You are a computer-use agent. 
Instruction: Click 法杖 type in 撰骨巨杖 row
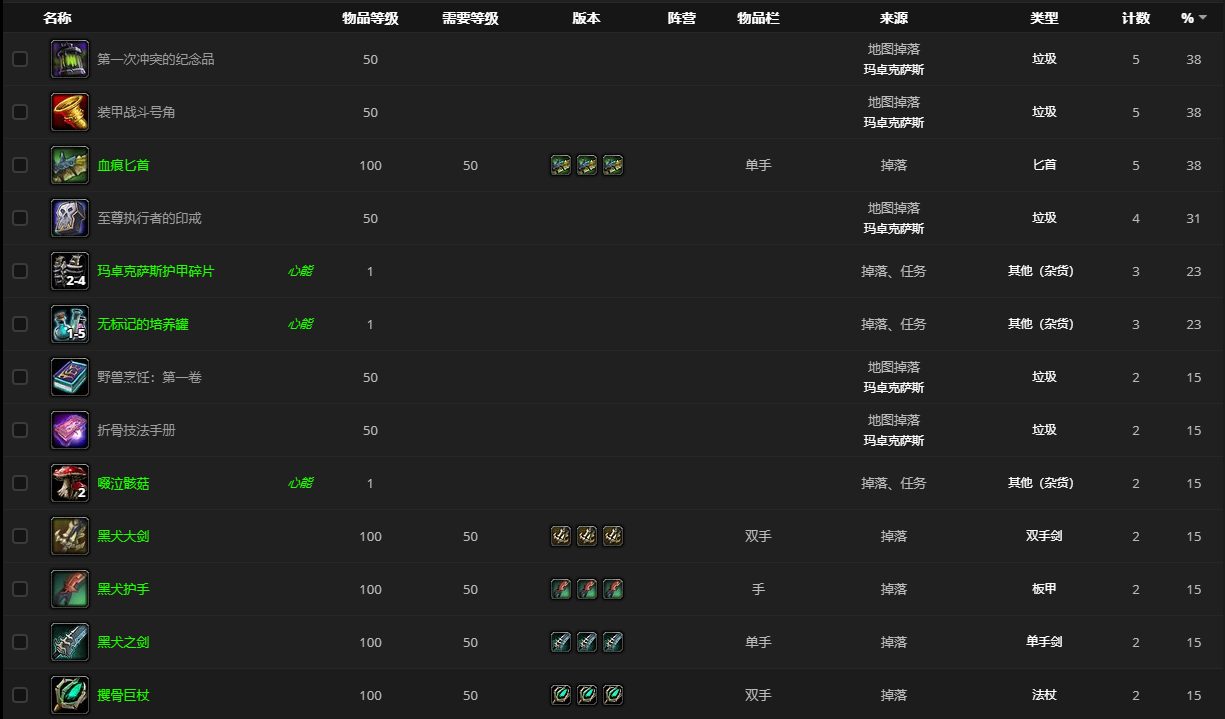(x=1044, y=695)
